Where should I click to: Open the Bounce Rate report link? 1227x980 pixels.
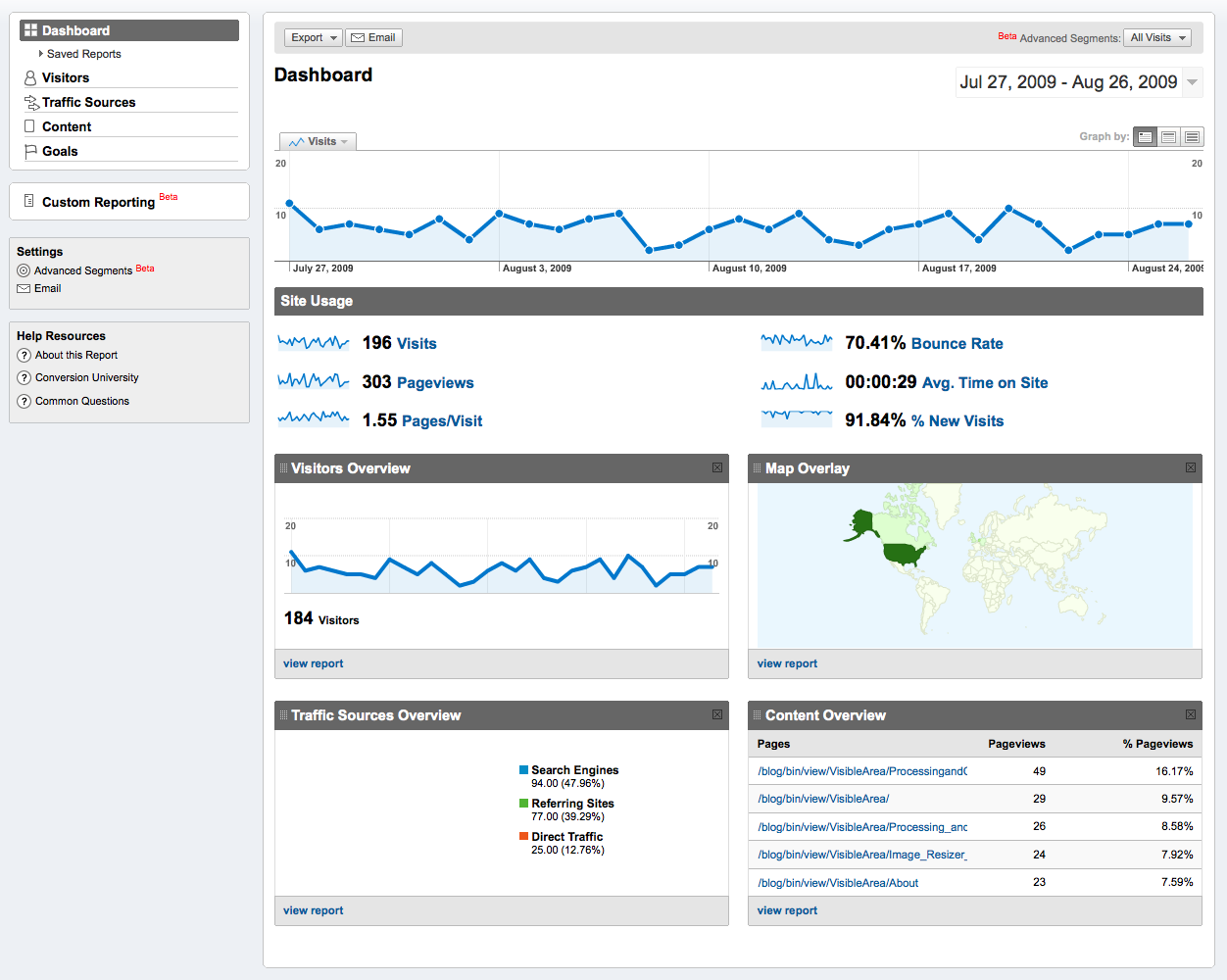click(x=957, y=344)
